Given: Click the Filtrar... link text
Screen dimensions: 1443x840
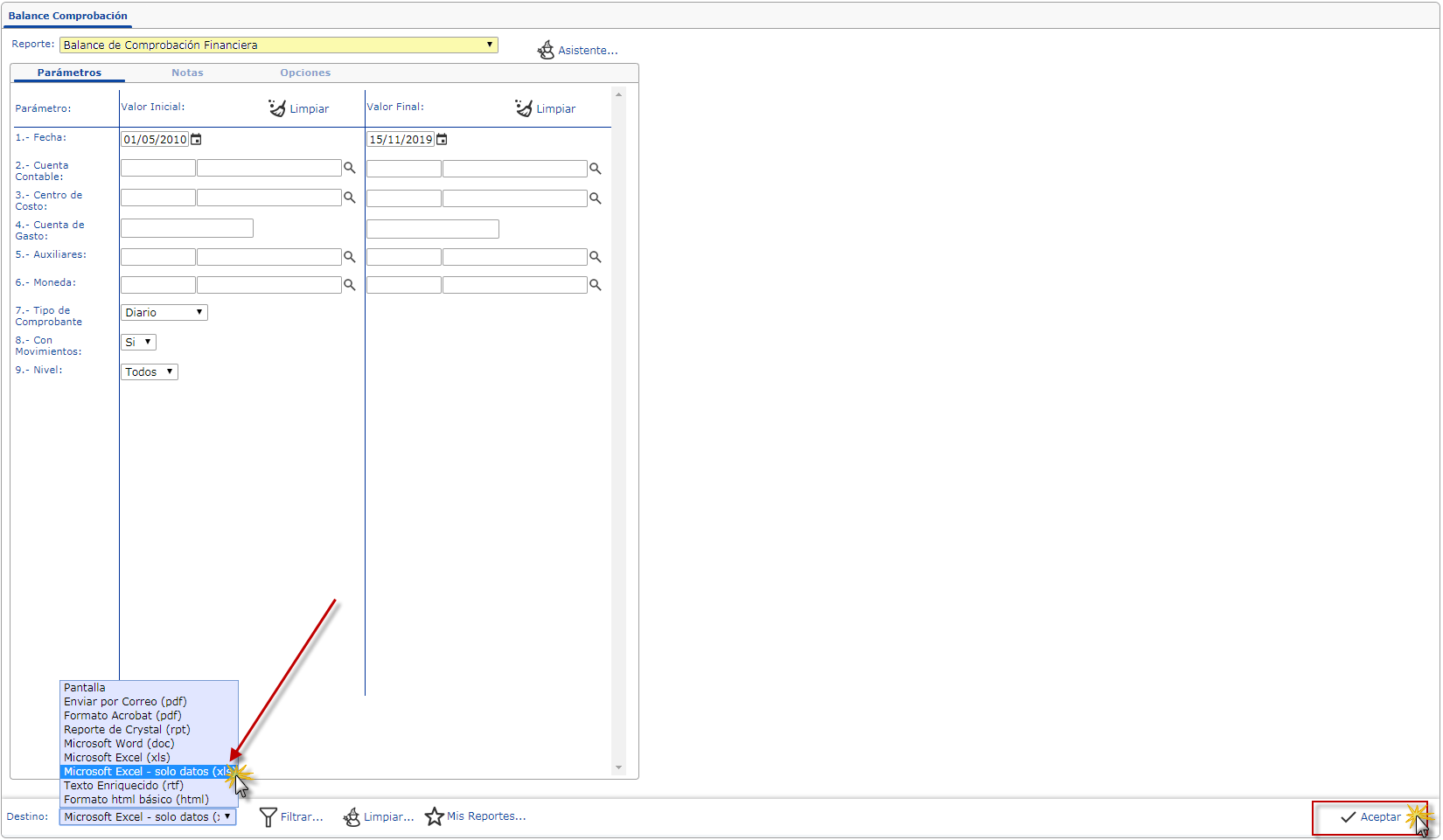Looking at the screenshot, I should tap(302, 817).
